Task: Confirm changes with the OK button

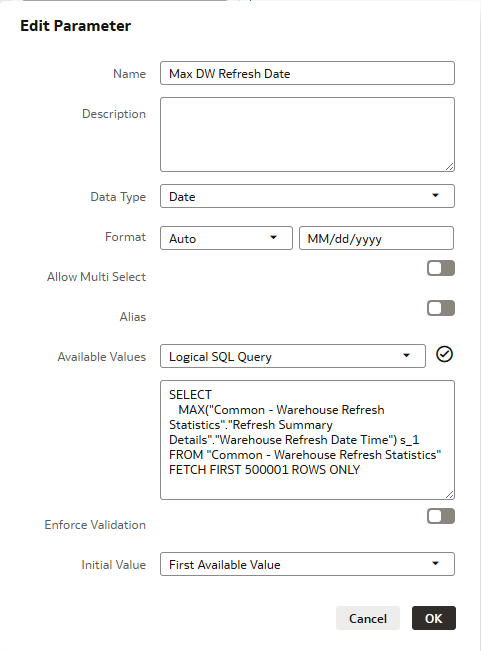Action: point(434,618)
